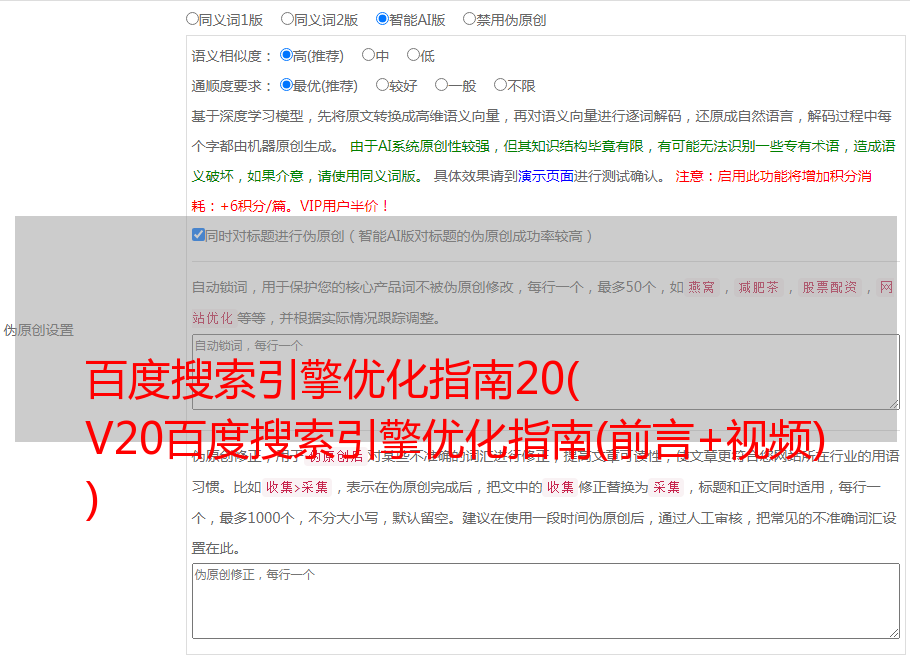Viewport: 911px width, 658px height.
Task: Choose the 智能AI版 radio option
Action: (x=382, y=19)
